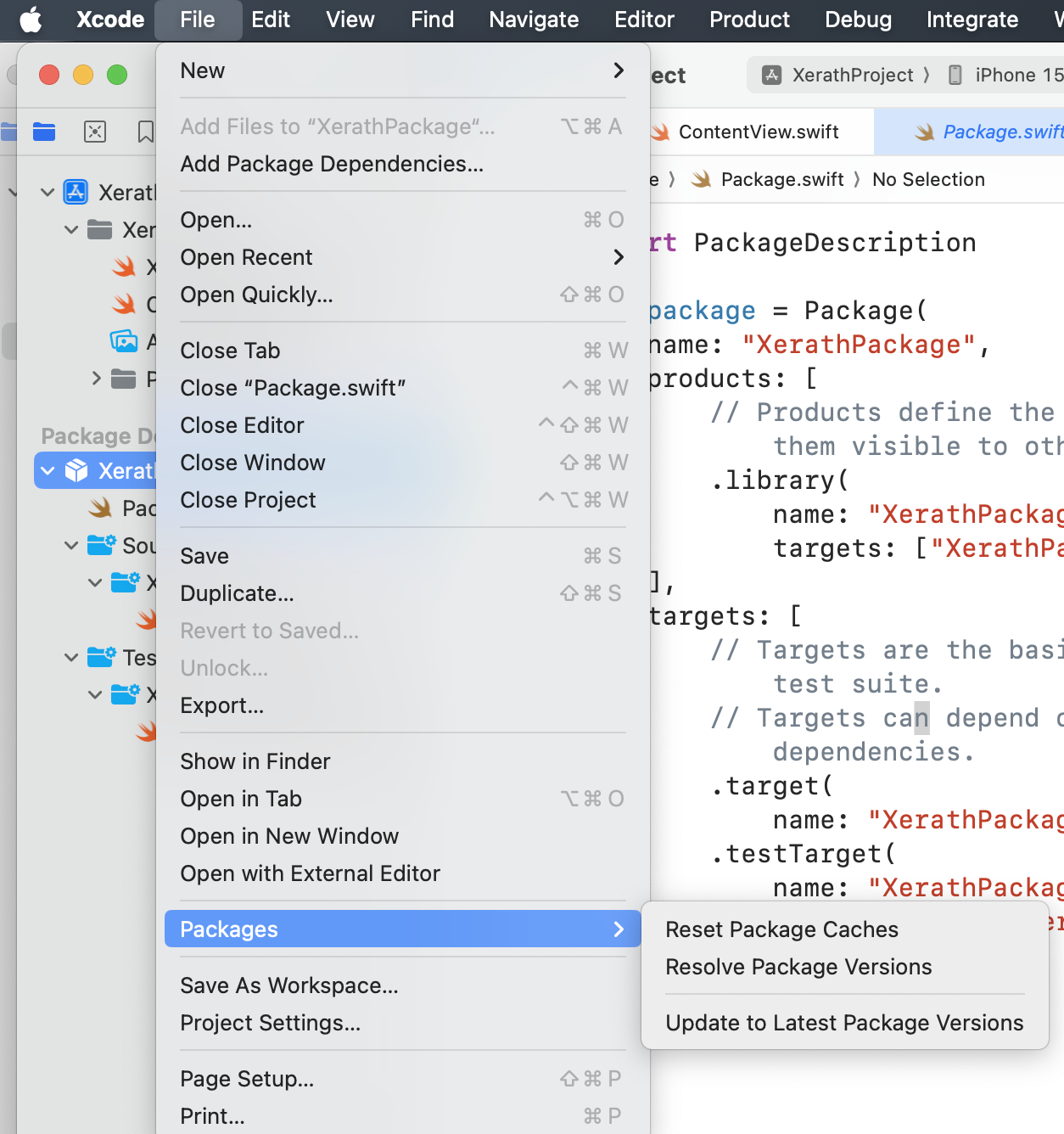Viewport: 1064px width, 1134px height.
Task: Choose Open… from File menu
Action: point(403,220)
